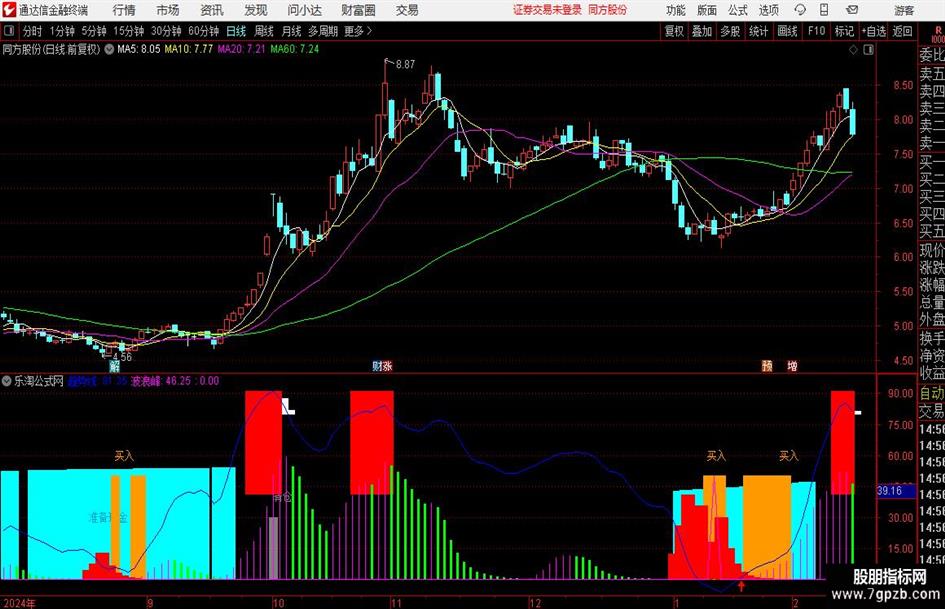Open the 财富圈 menu
The image size is (945, 609).
(358, 10)
